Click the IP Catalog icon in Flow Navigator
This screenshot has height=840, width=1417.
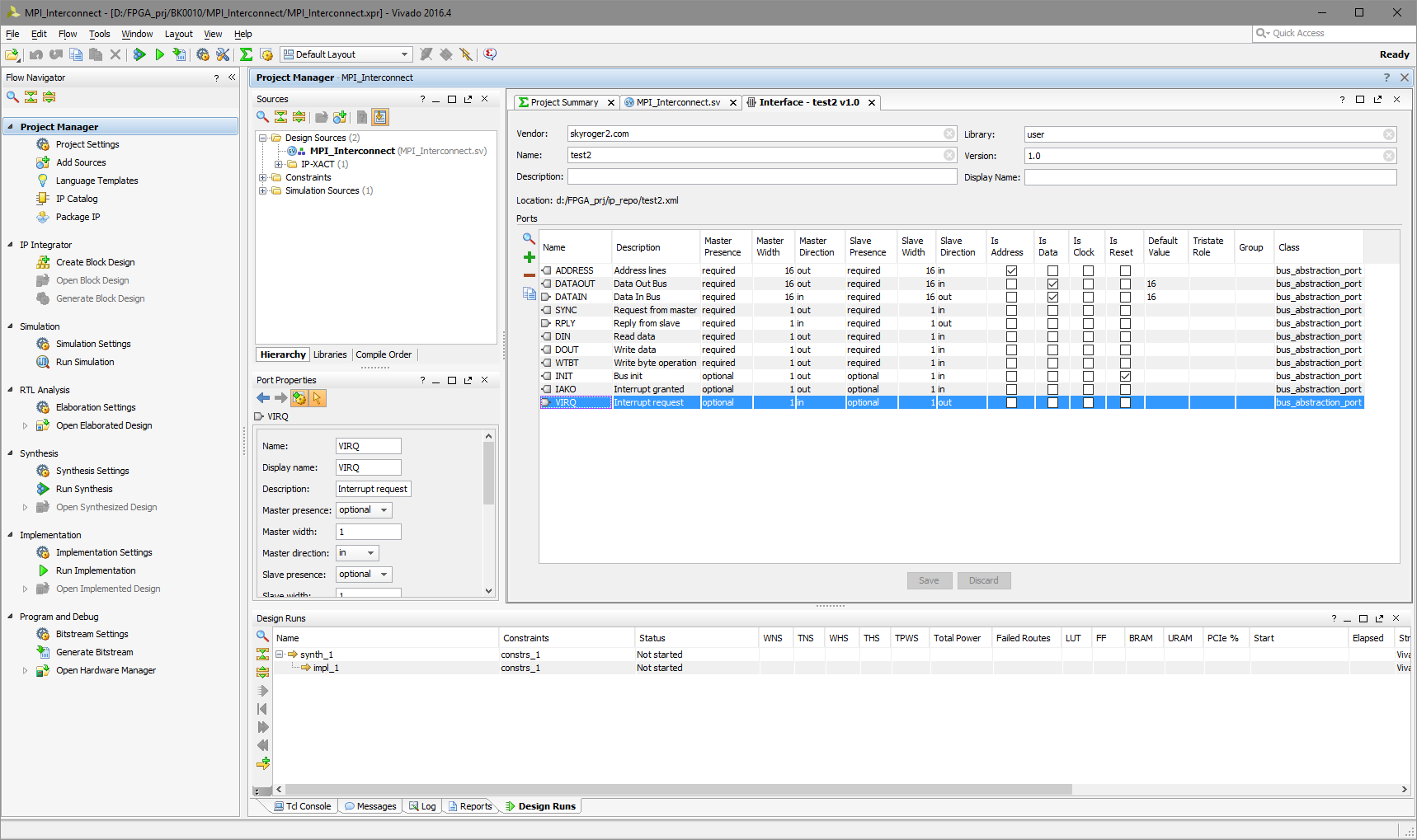coord(43,199)
